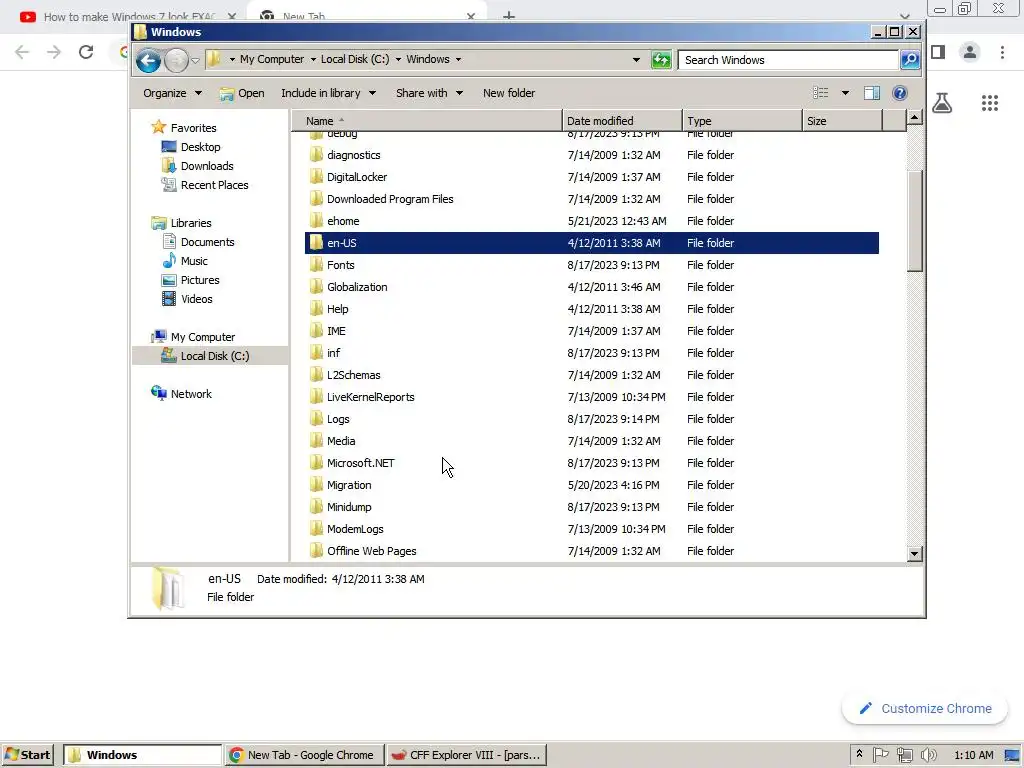This screenshot has height=768, width=1024.
Task: Open Recent Places in sidebar
Action: 214,185
